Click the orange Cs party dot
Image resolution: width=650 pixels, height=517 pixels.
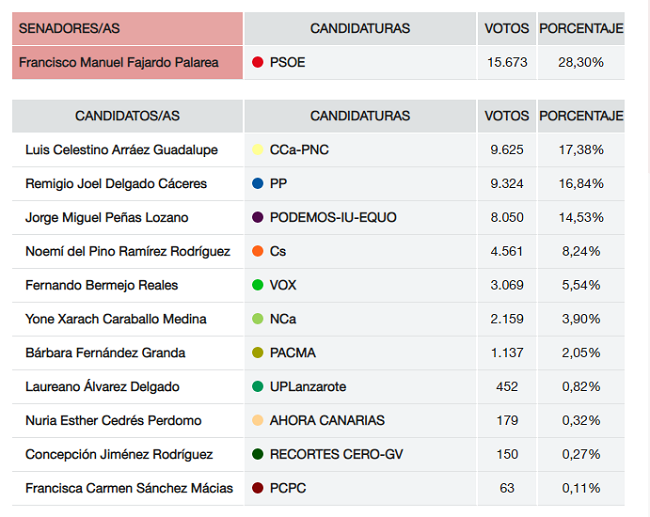tap(258, 252)
